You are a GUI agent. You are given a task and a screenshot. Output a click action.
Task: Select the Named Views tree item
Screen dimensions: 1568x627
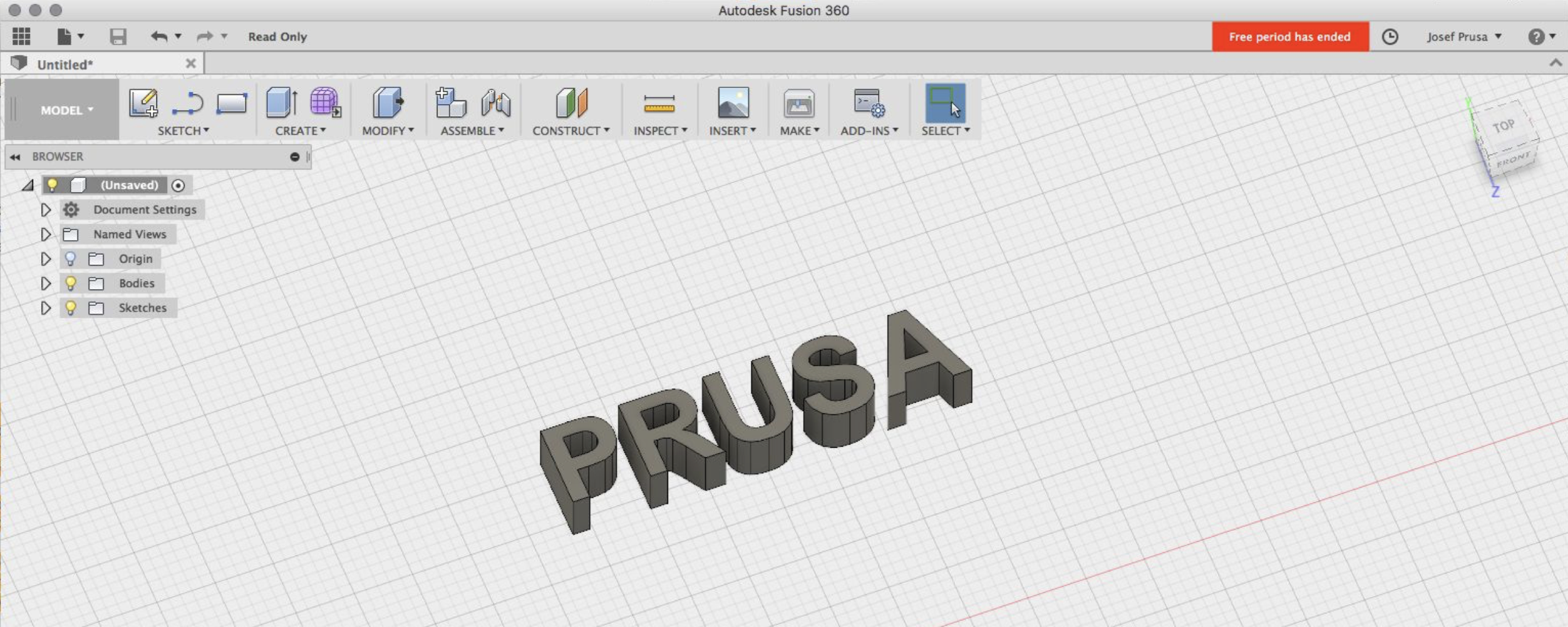pos(130,234)
